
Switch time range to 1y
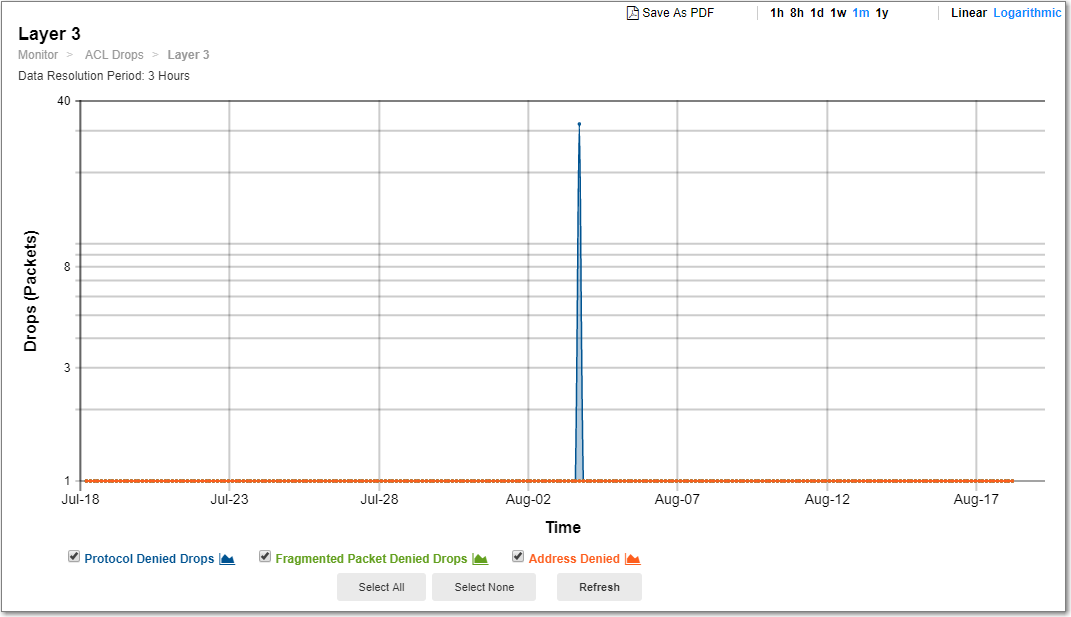click(x=882, y=13)
